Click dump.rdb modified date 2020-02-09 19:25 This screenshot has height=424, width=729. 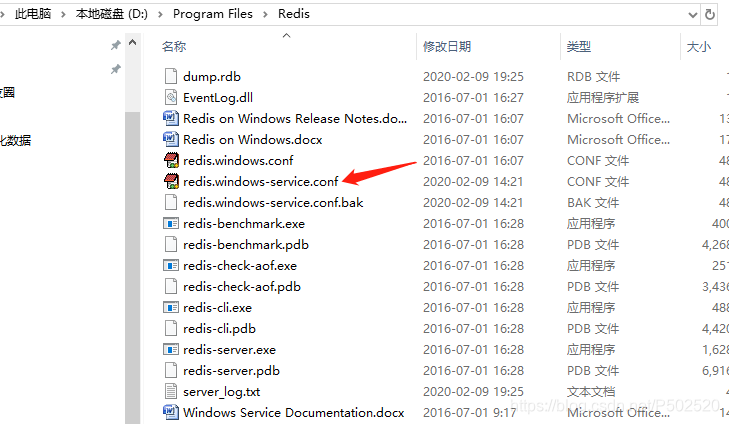473,76
